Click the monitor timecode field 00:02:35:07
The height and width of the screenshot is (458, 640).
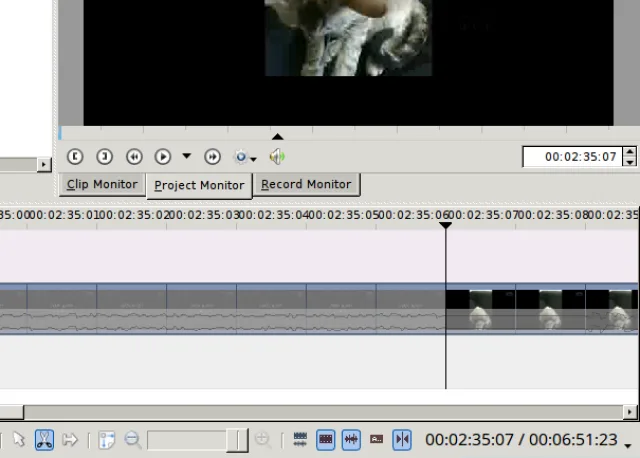(x=572, y=157)
